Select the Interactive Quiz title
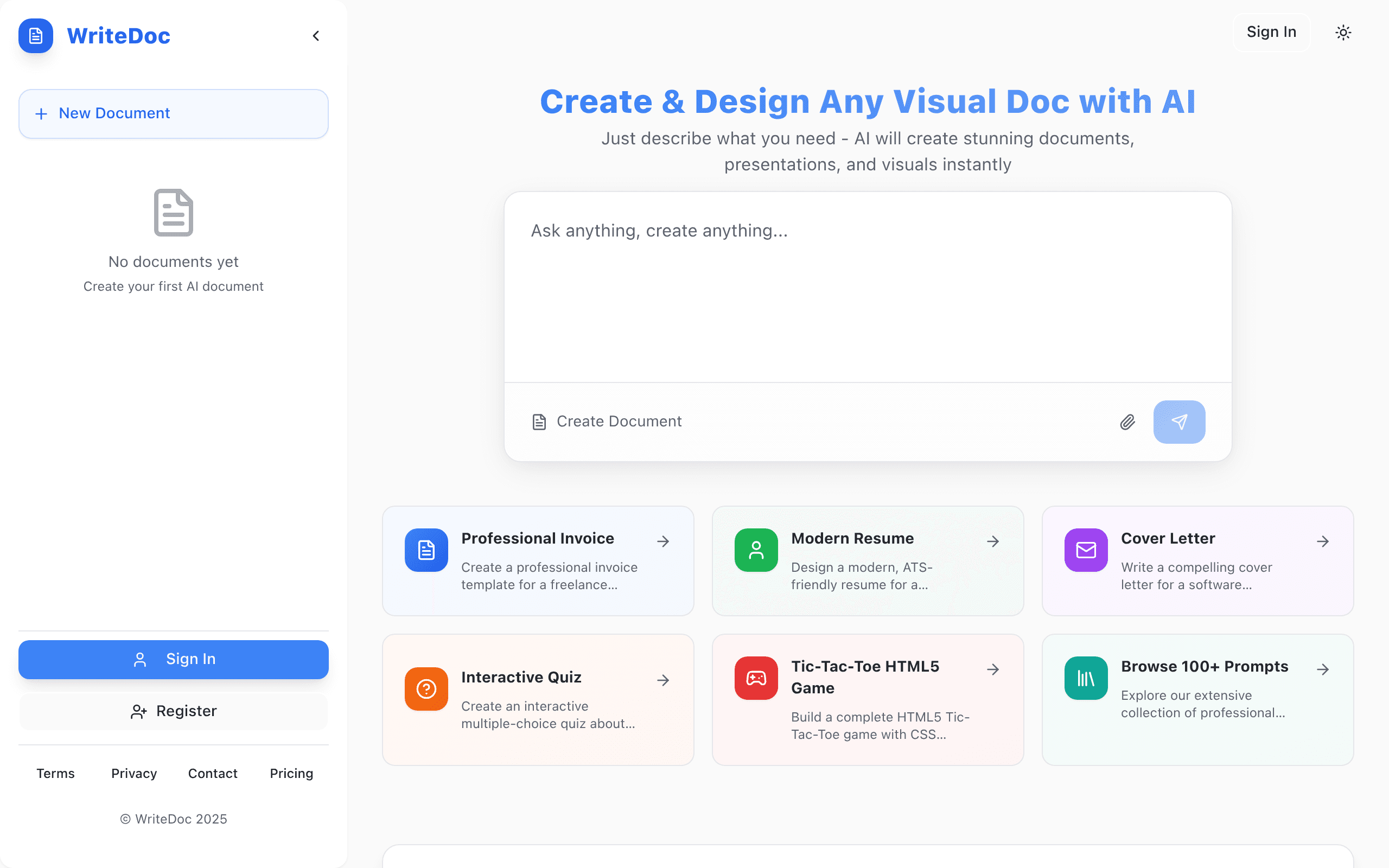Viewport: 1389px width, 868px height. coord(521,678)
